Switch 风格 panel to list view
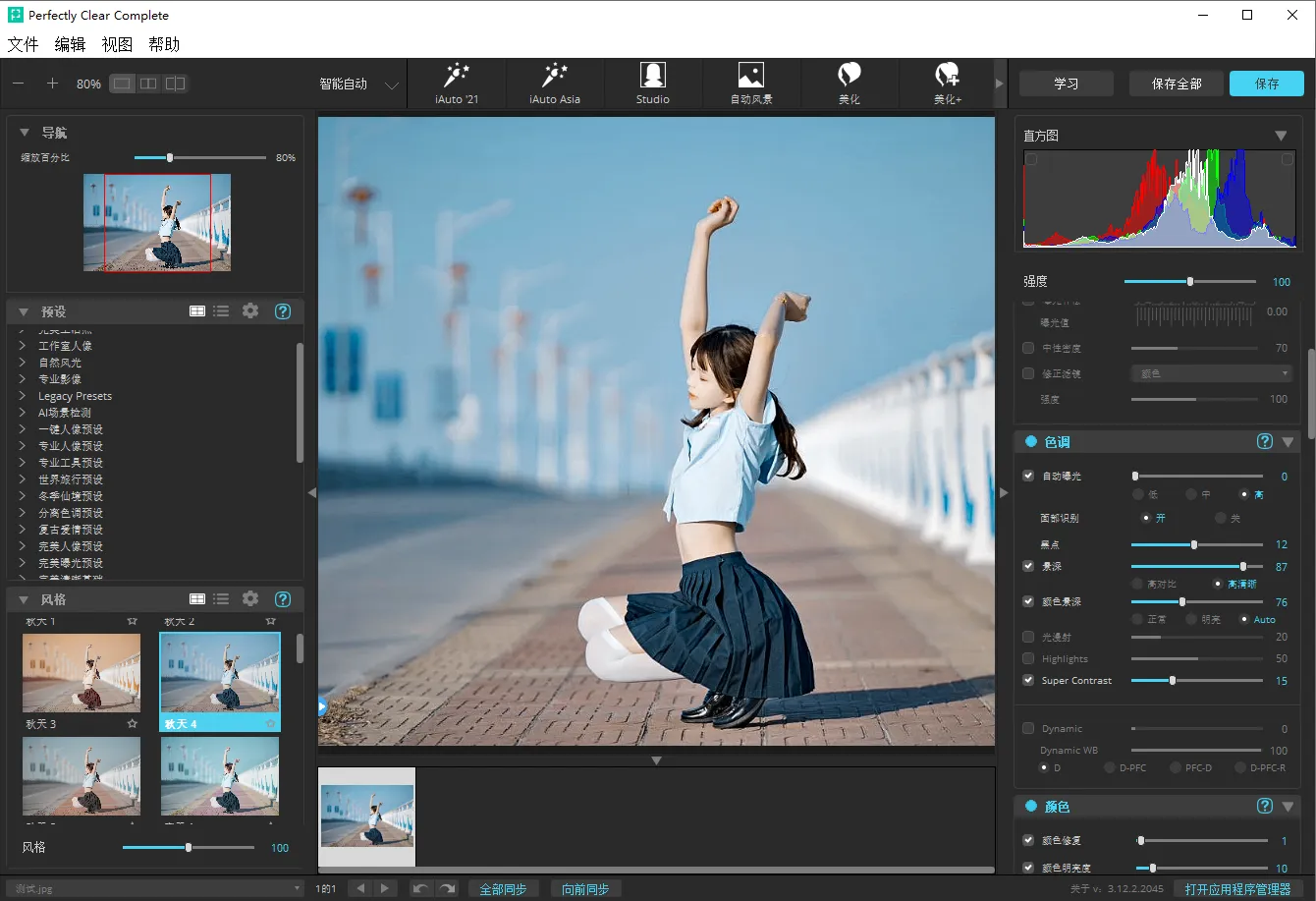Image resolution: width=1316 pixels, height=901 pixels. 221,599
